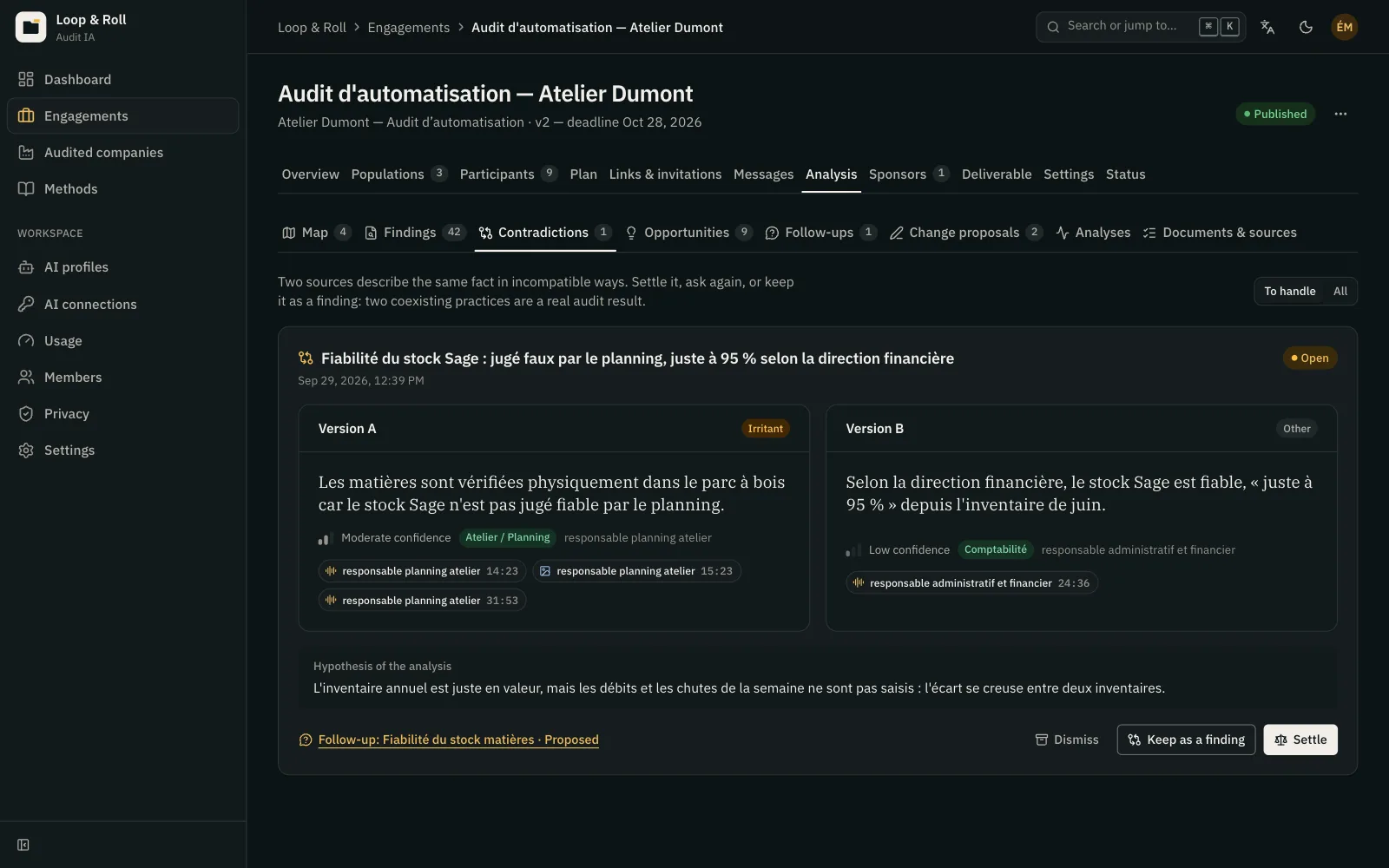Screen dimensions: 1389x868
Task: Select the To handle filter
Action: pyautogui.click(x=1289, y=292)
